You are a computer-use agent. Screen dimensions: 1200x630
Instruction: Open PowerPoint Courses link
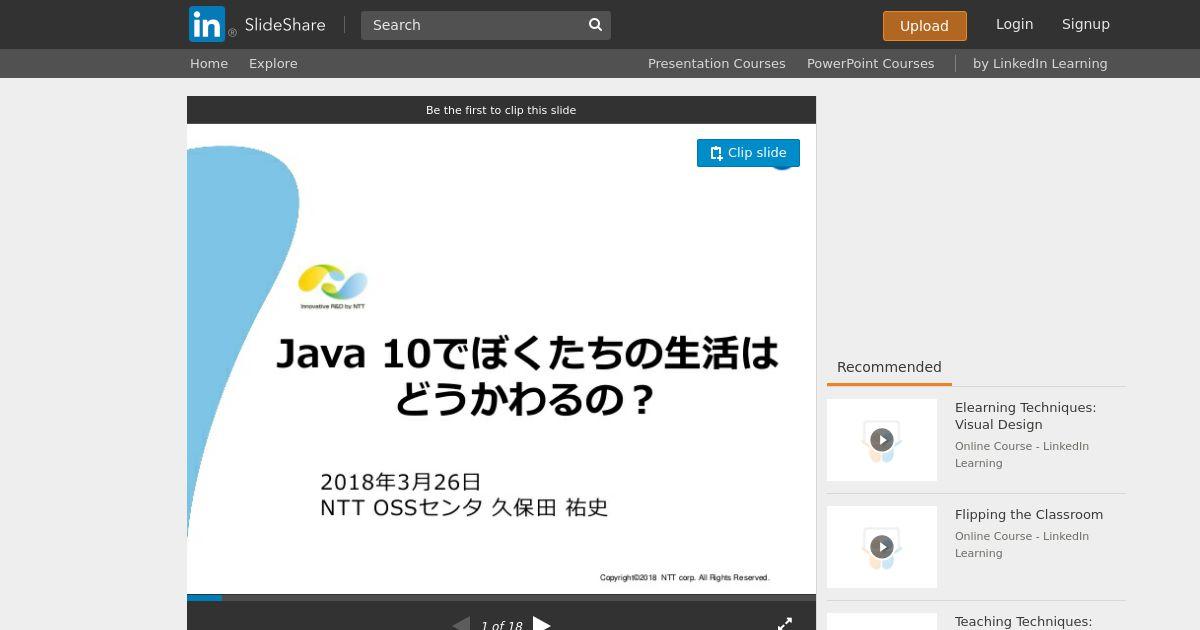pyautogui.click(x=870, y=63)
